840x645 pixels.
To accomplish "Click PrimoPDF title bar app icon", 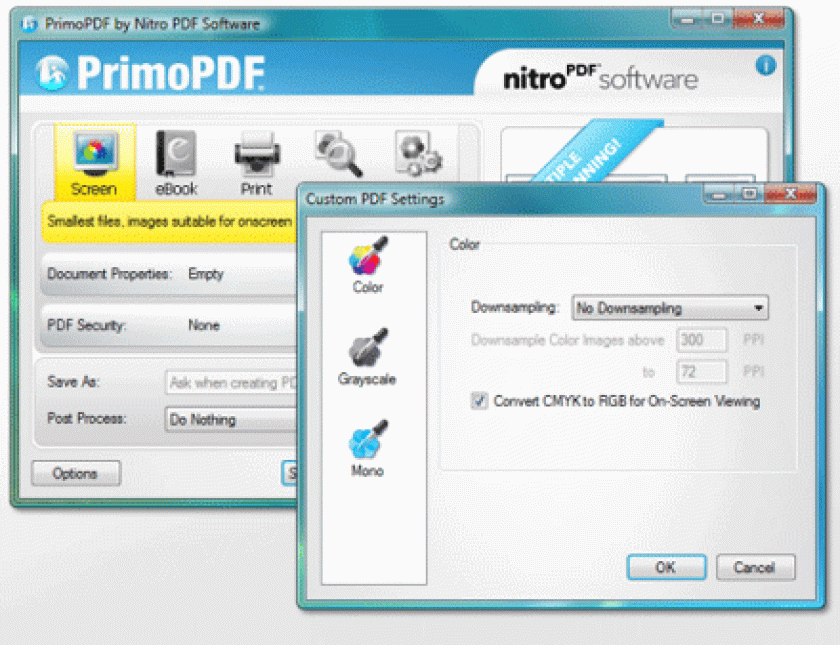I will (30, 24).
